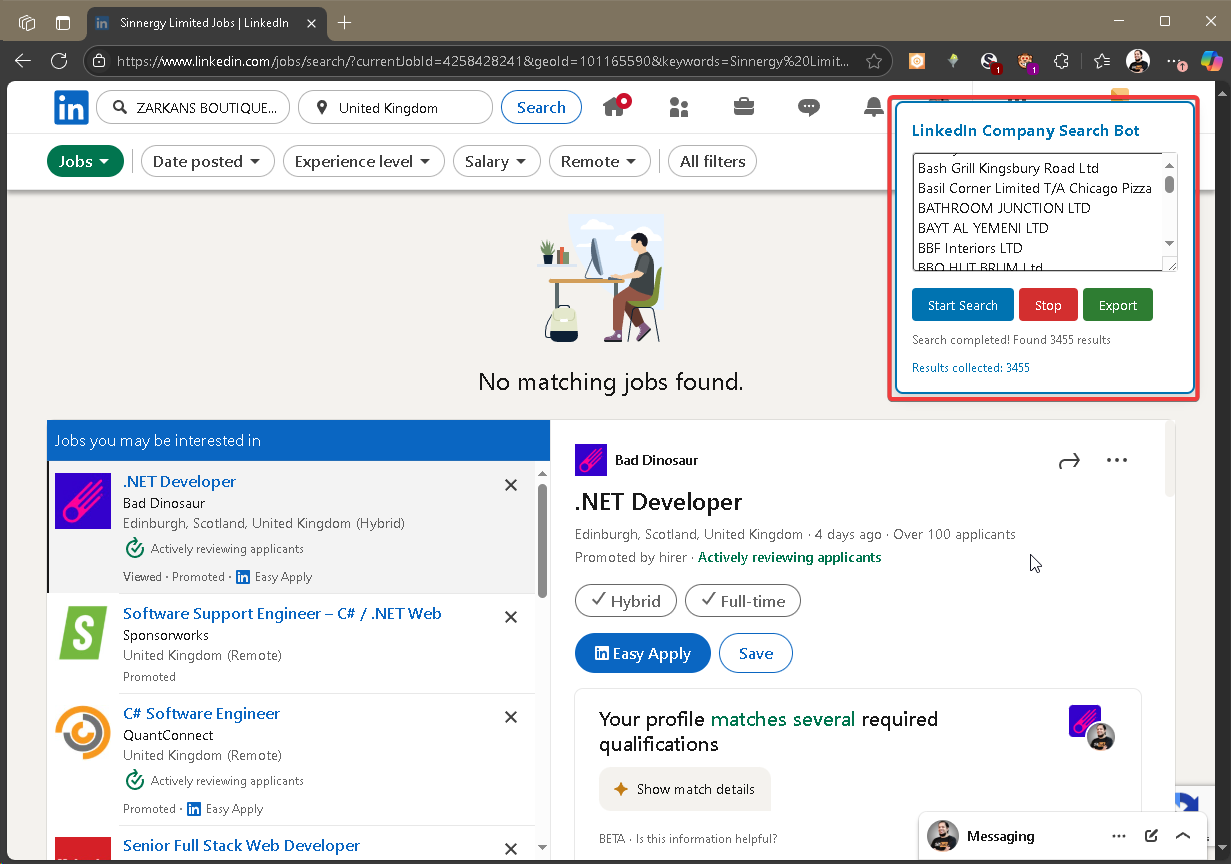Open more options for the .NET Developer job detail
Viewport: 1231px width, 864px height.
click(x=1117, y=460)
